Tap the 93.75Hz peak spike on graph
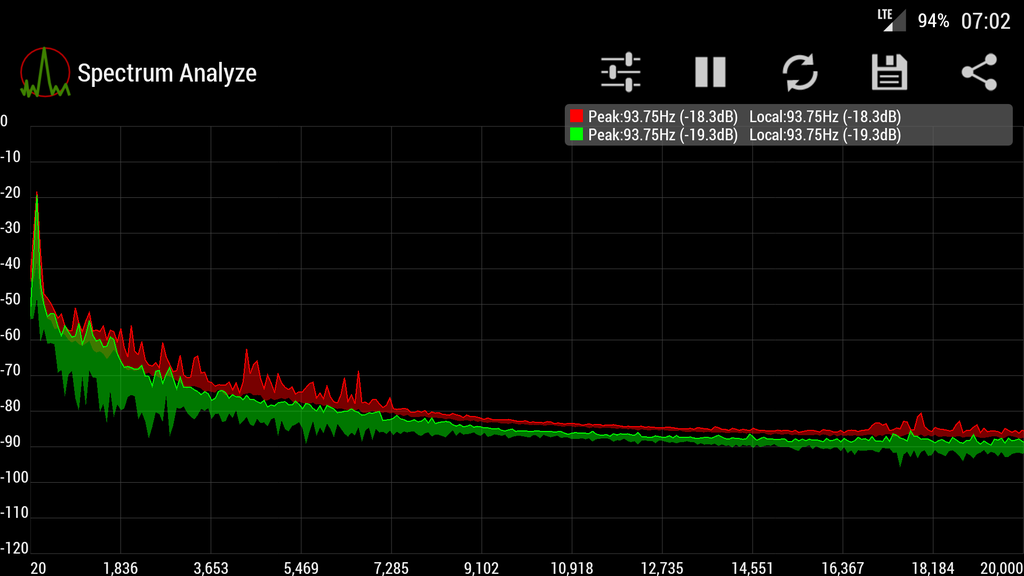Viewport: 1024px width, 576px height. (37, 196)
